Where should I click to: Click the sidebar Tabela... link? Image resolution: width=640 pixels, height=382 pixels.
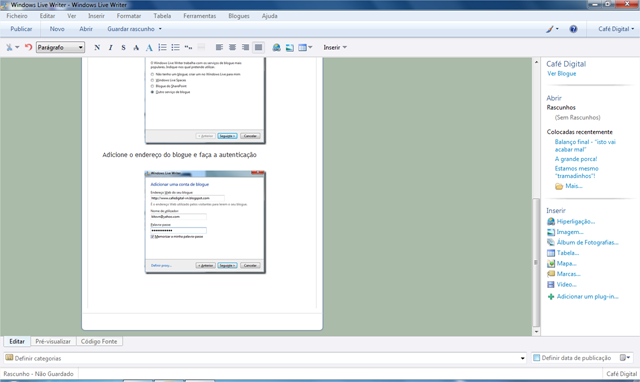click(568, 253)
